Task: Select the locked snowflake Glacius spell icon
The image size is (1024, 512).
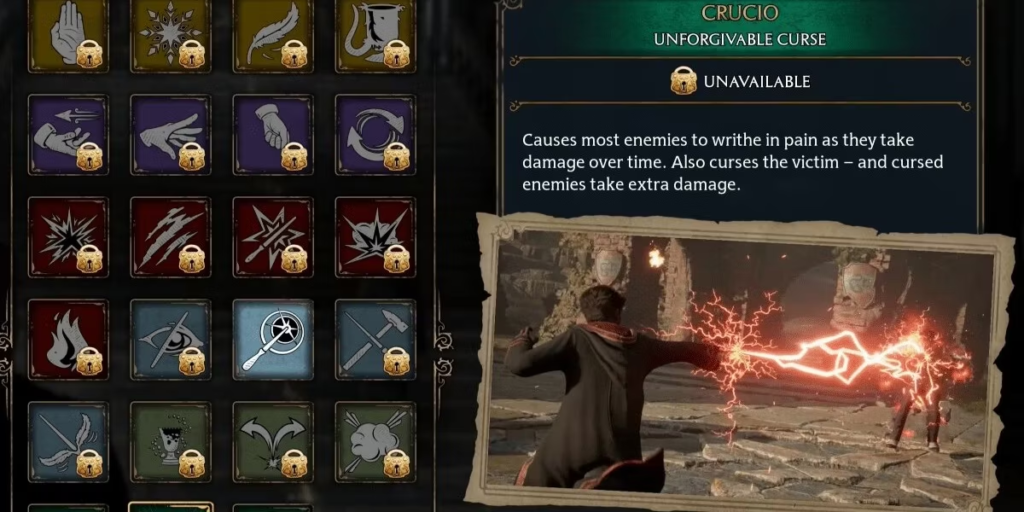Action: (170, 35)
